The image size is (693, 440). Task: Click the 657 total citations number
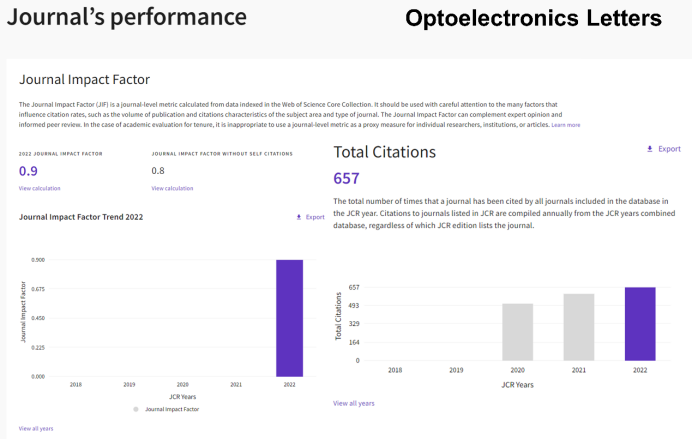pyautogui.click(x=345, y=178)
